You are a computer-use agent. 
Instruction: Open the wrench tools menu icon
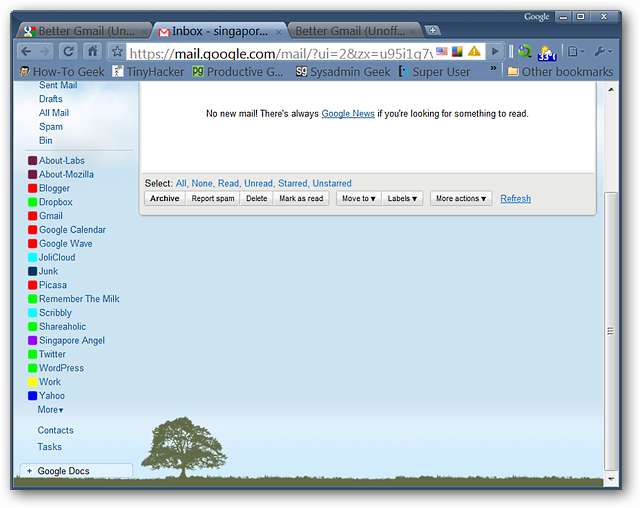click(603, 51)
